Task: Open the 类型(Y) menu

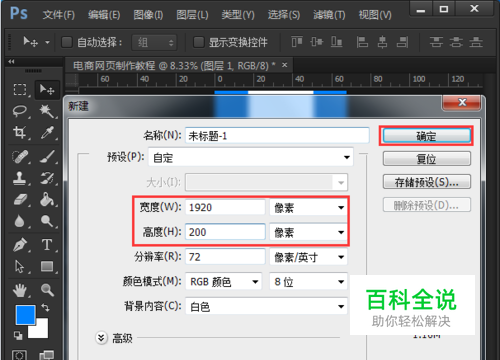Action: 238,15
